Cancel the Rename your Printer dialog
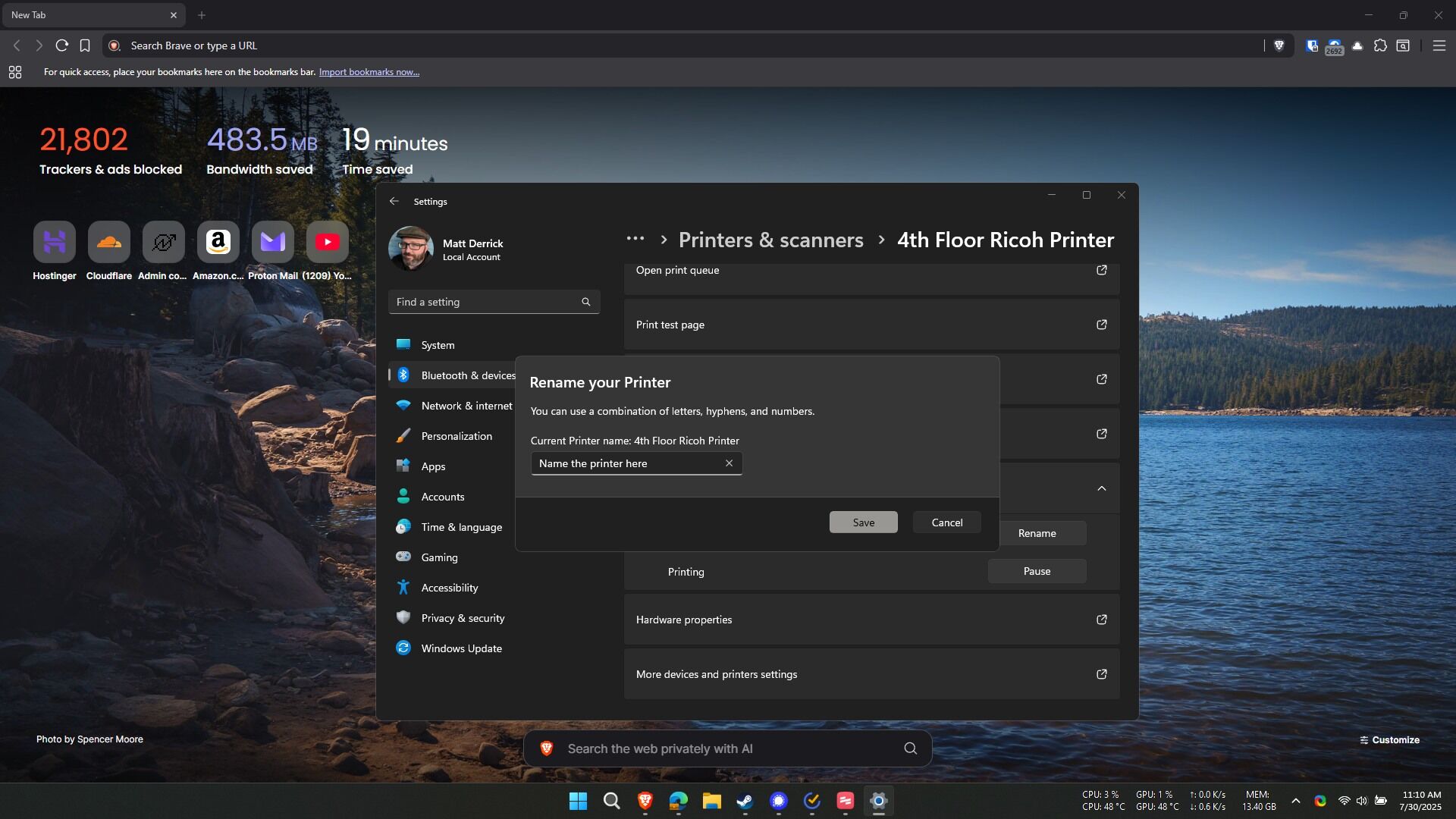This screenshot has width=1456, height=819. click(946, 522)
